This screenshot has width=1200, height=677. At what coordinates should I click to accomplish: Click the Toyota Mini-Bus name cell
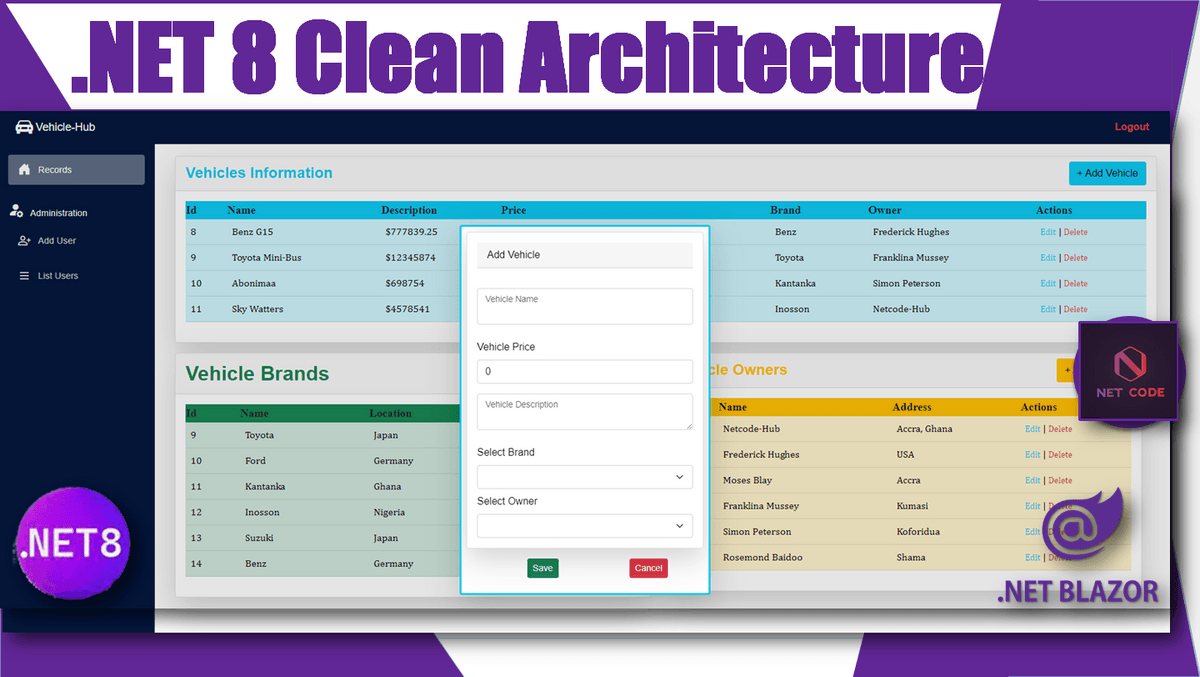click(266, 258)
